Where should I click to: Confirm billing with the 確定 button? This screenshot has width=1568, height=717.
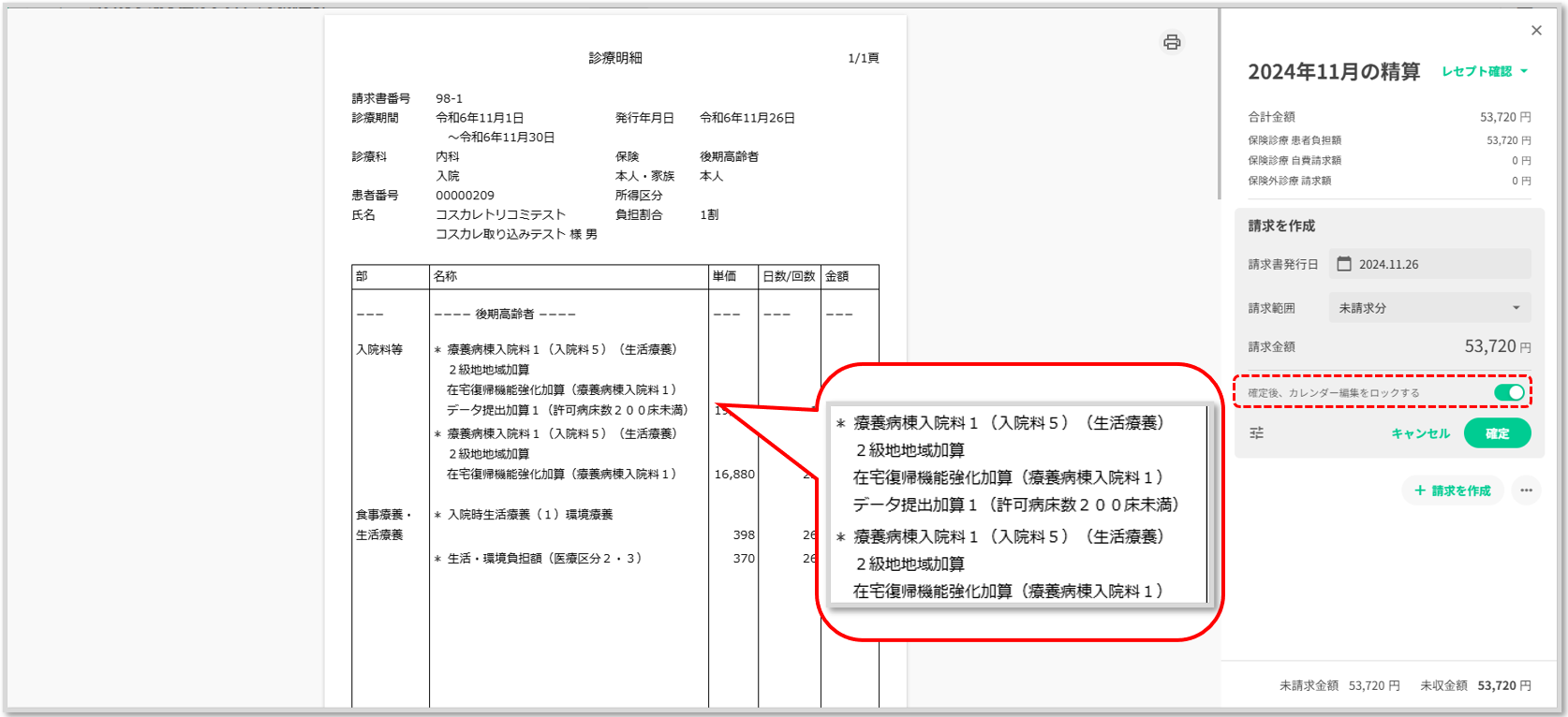point(1497,433)
